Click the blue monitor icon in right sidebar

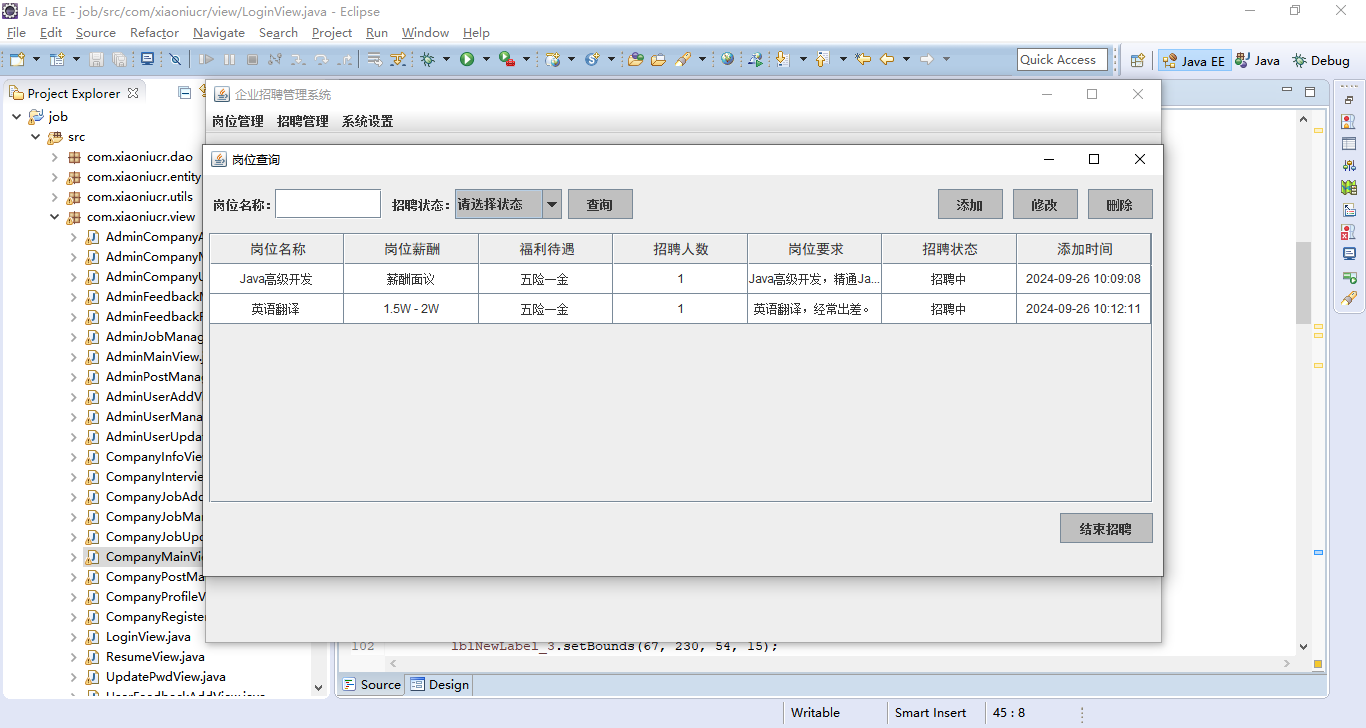point(1349,254)
